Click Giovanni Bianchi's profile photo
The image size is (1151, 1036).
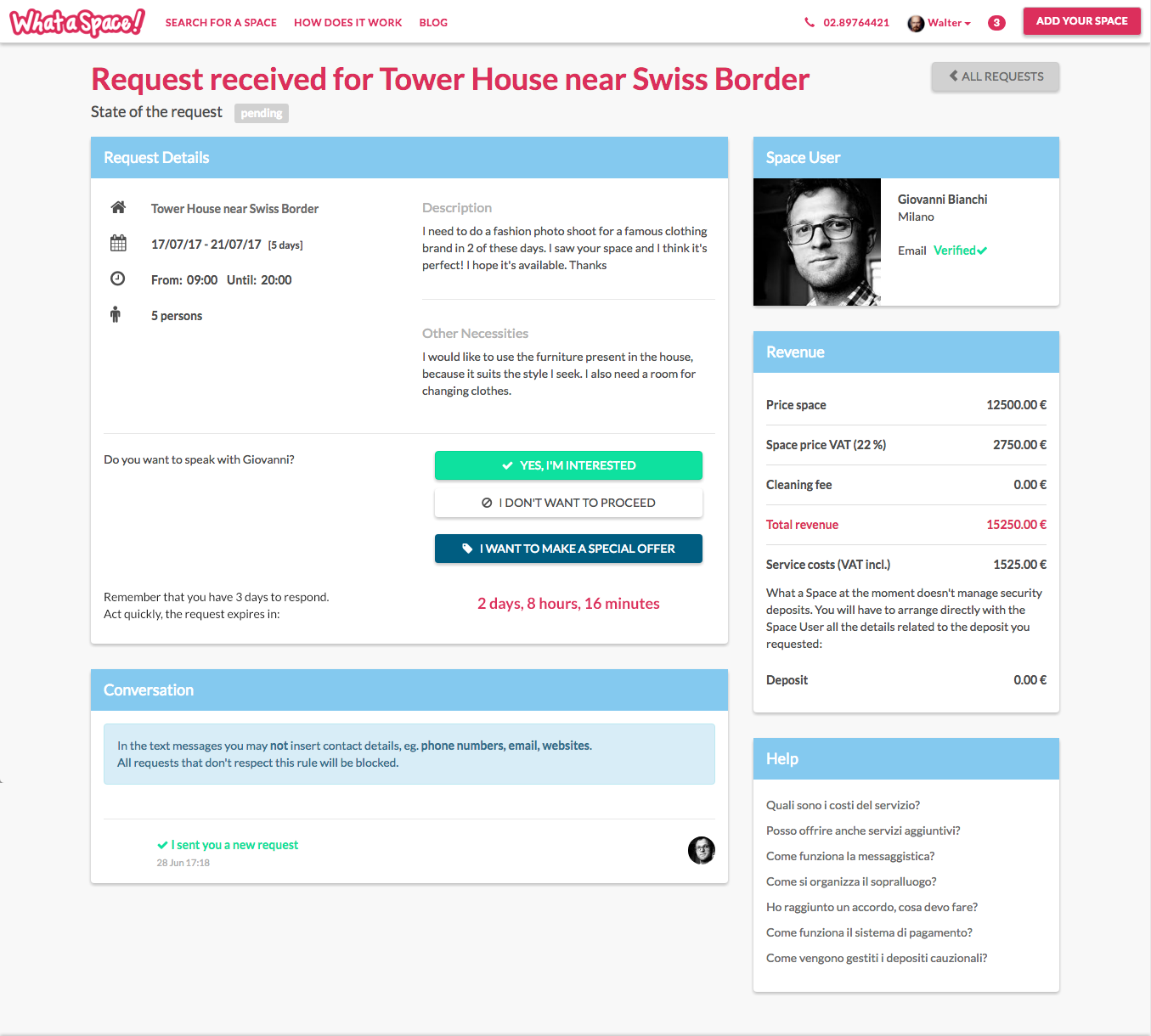(x=817, y=242)
